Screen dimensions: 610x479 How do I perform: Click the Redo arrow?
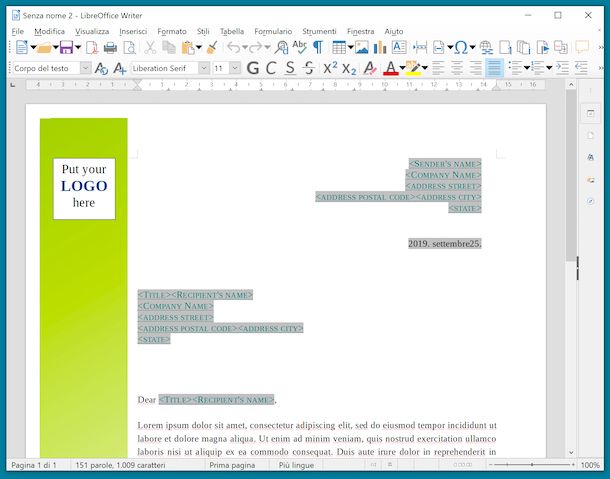pos(256,47)
